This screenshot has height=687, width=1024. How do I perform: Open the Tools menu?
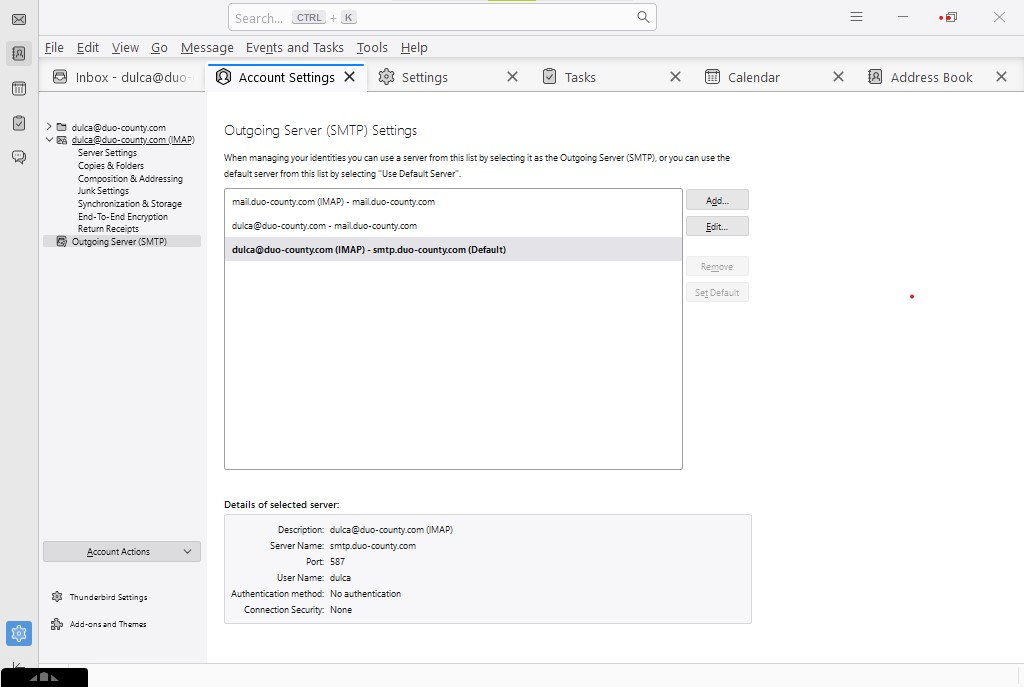(372, 47)
